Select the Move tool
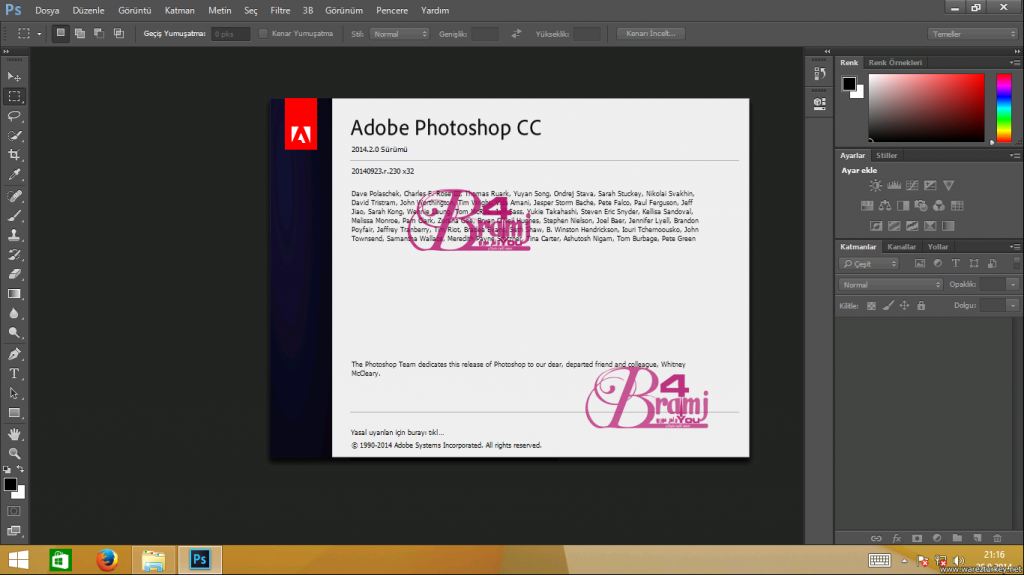Screen dimensions: 1024x575 pos(14,76)
